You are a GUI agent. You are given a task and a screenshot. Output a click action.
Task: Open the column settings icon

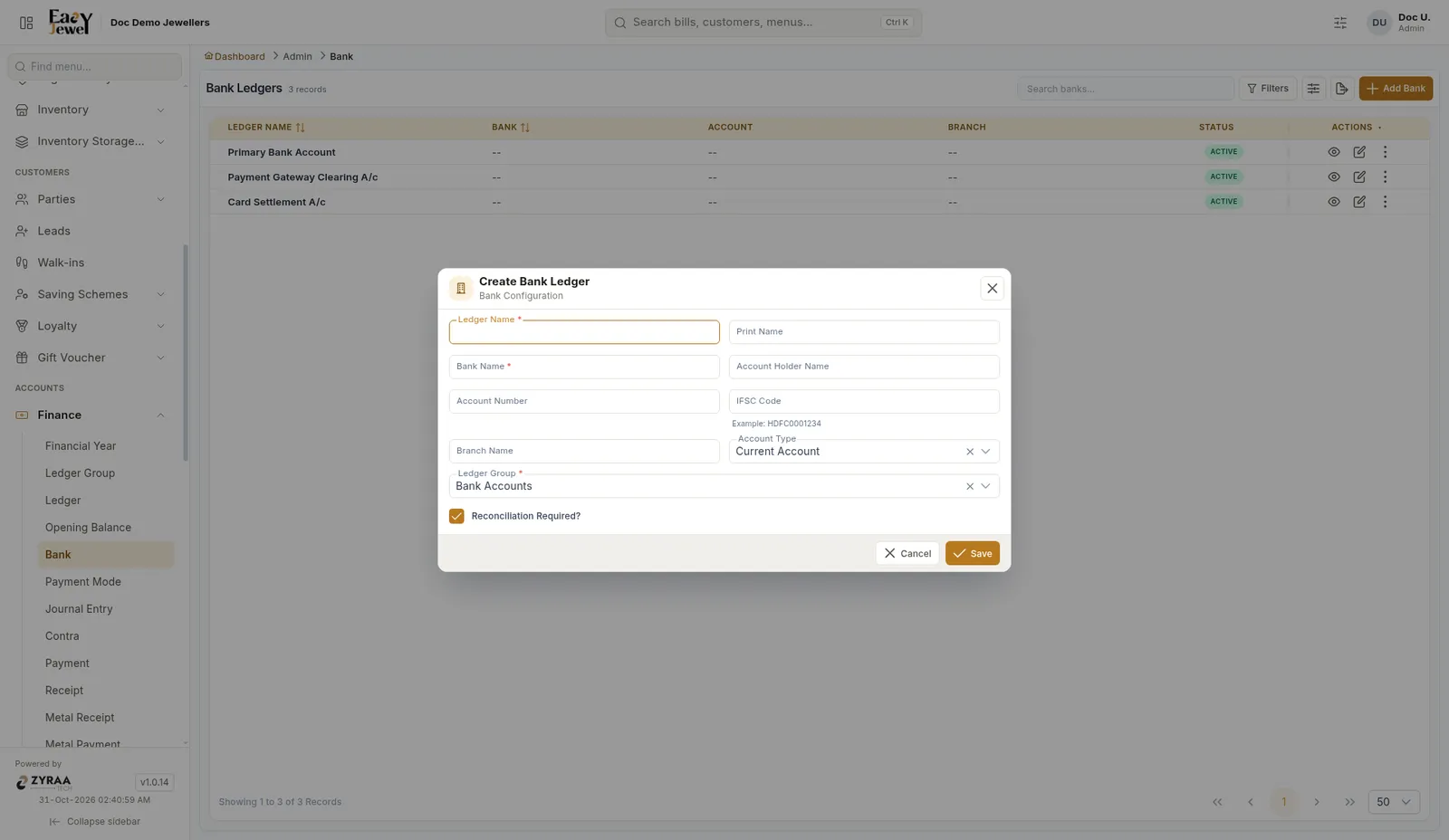point(1313,89)
